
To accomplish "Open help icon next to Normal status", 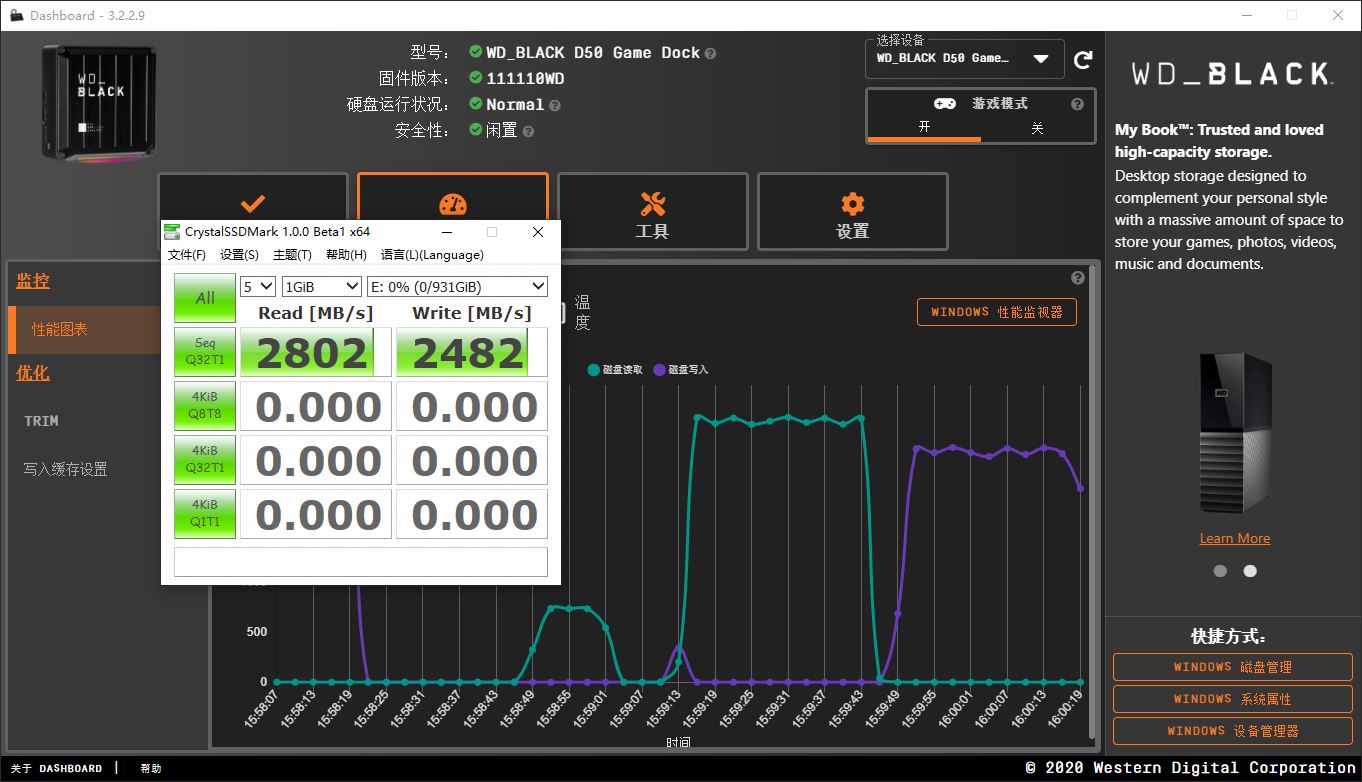I will click(554, 105).
